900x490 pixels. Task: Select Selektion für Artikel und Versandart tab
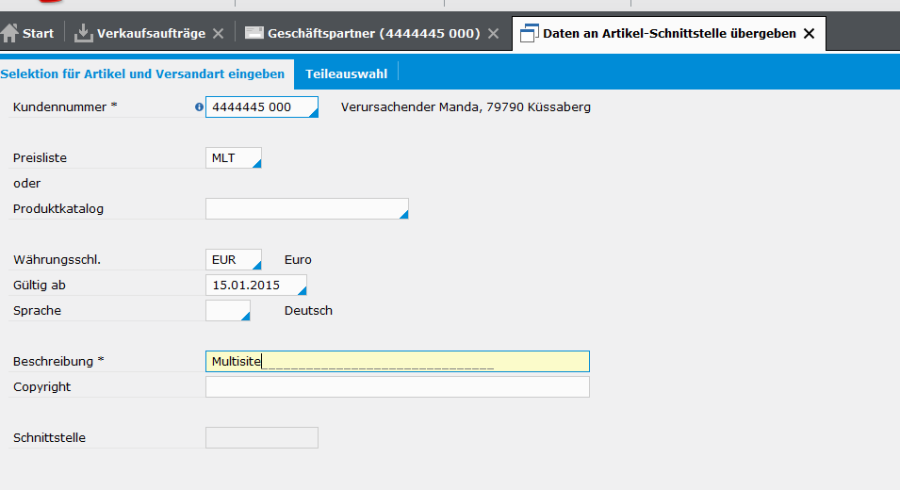click(142, 73)
